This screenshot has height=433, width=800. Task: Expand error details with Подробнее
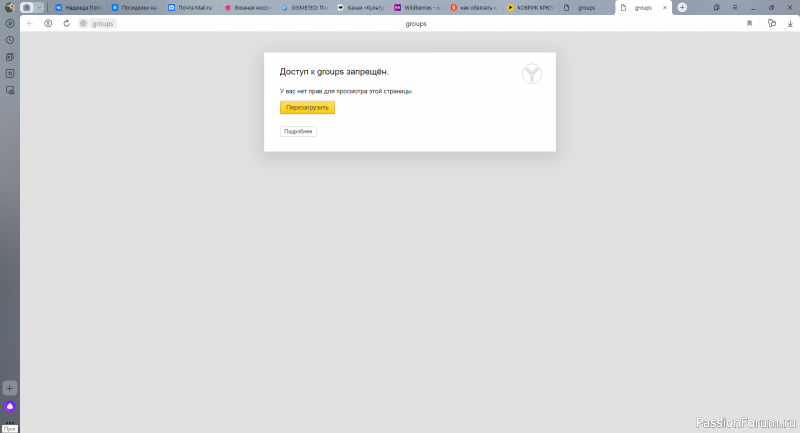pyautogui.click(x=298, y=131)
